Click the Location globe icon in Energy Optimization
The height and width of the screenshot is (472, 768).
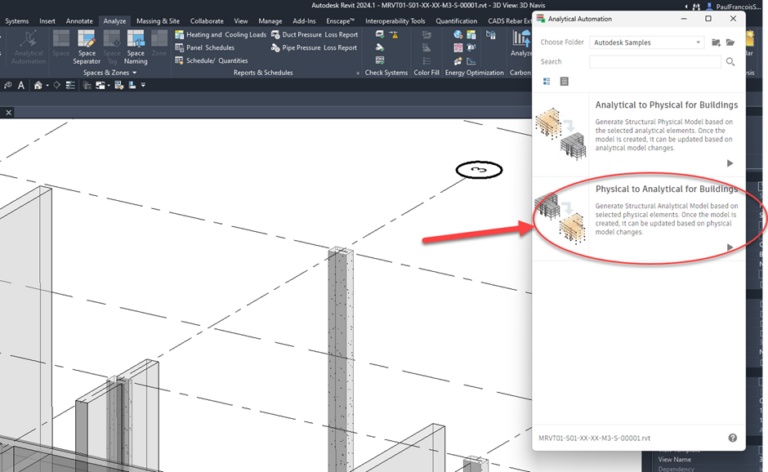(x=457, y=34)
